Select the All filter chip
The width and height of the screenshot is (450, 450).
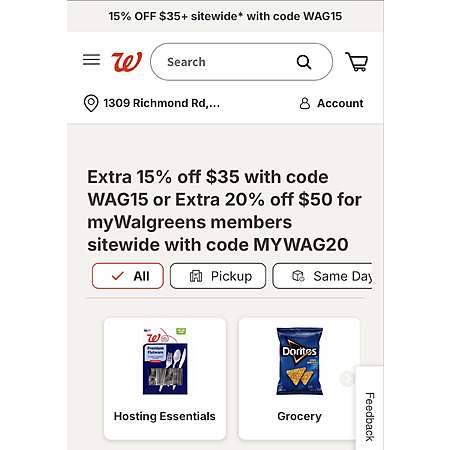[128, 276]
